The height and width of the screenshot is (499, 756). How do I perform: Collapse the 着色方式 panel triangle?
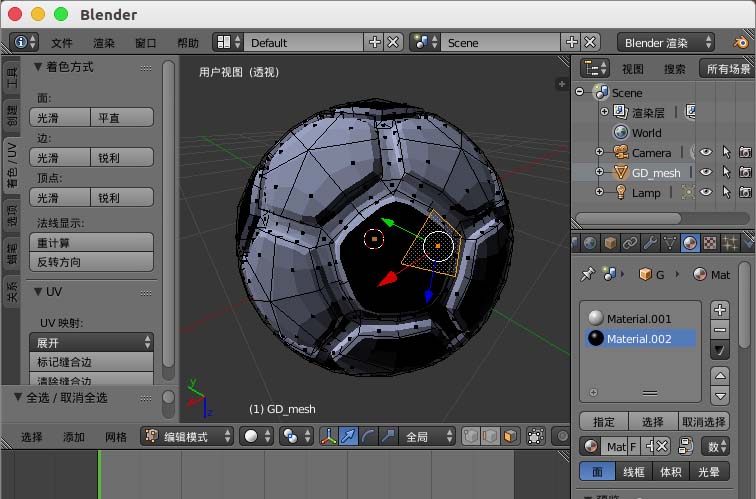38,67
